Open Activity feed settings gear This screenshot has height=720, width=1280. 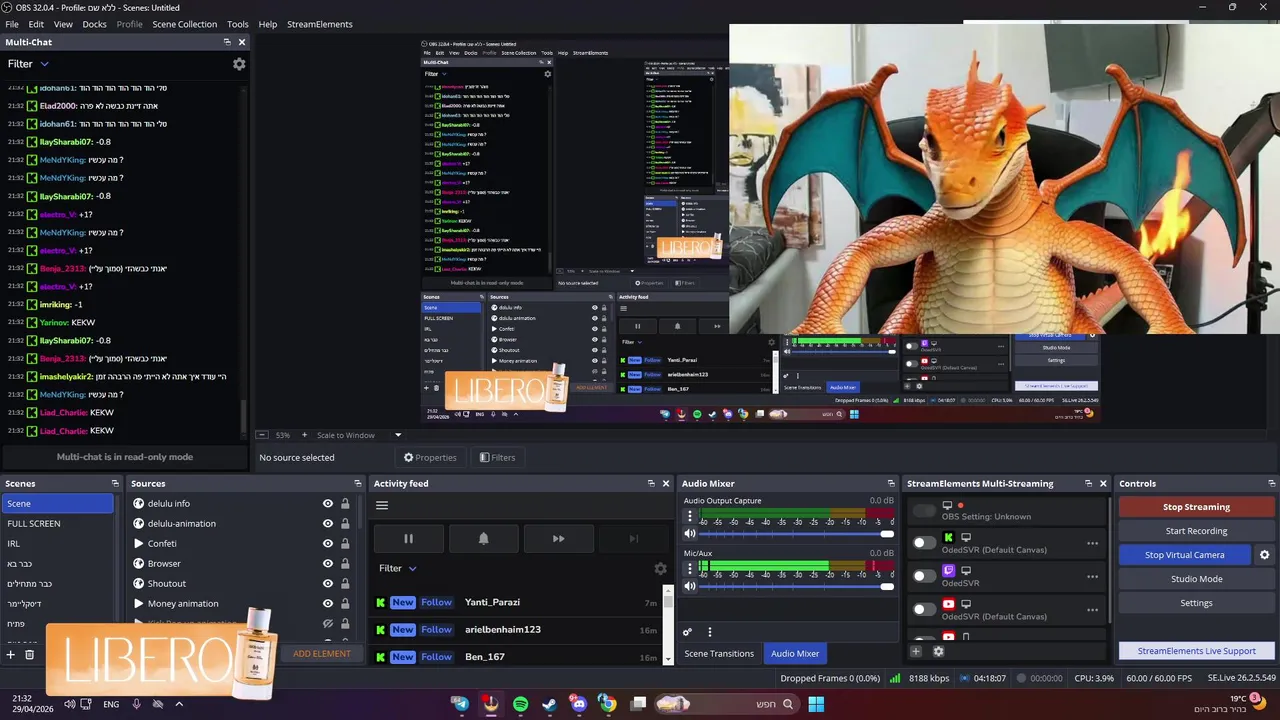coord(660,568)
